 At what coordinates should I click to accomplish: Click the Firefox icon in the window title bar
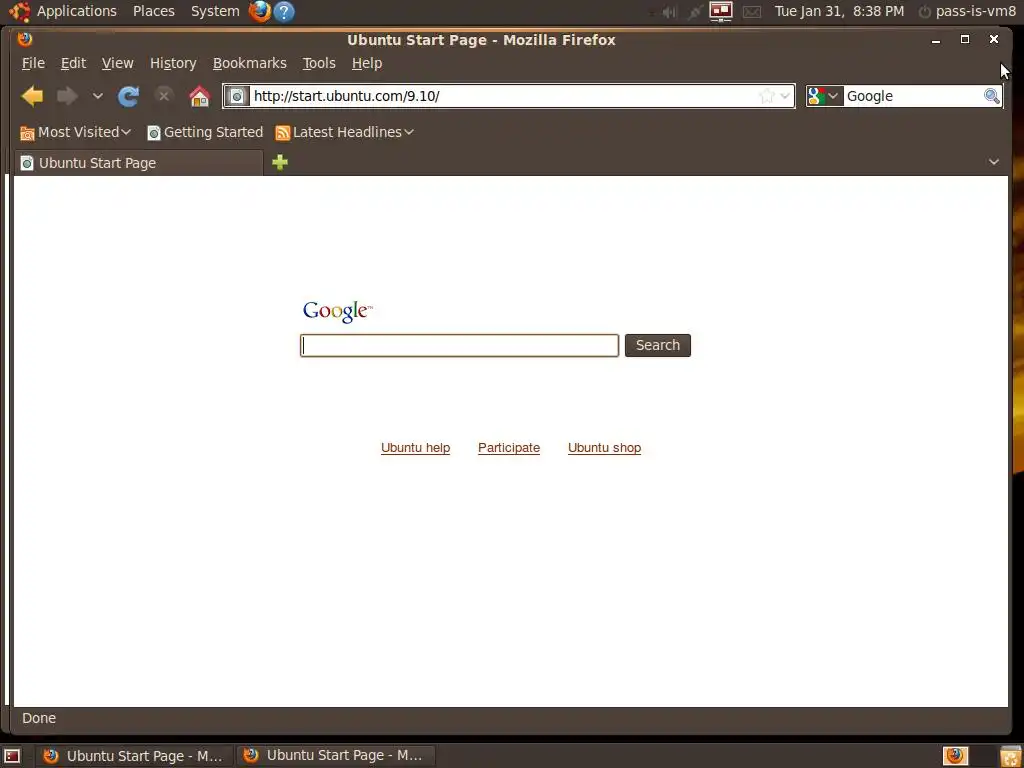coord(25,39)
